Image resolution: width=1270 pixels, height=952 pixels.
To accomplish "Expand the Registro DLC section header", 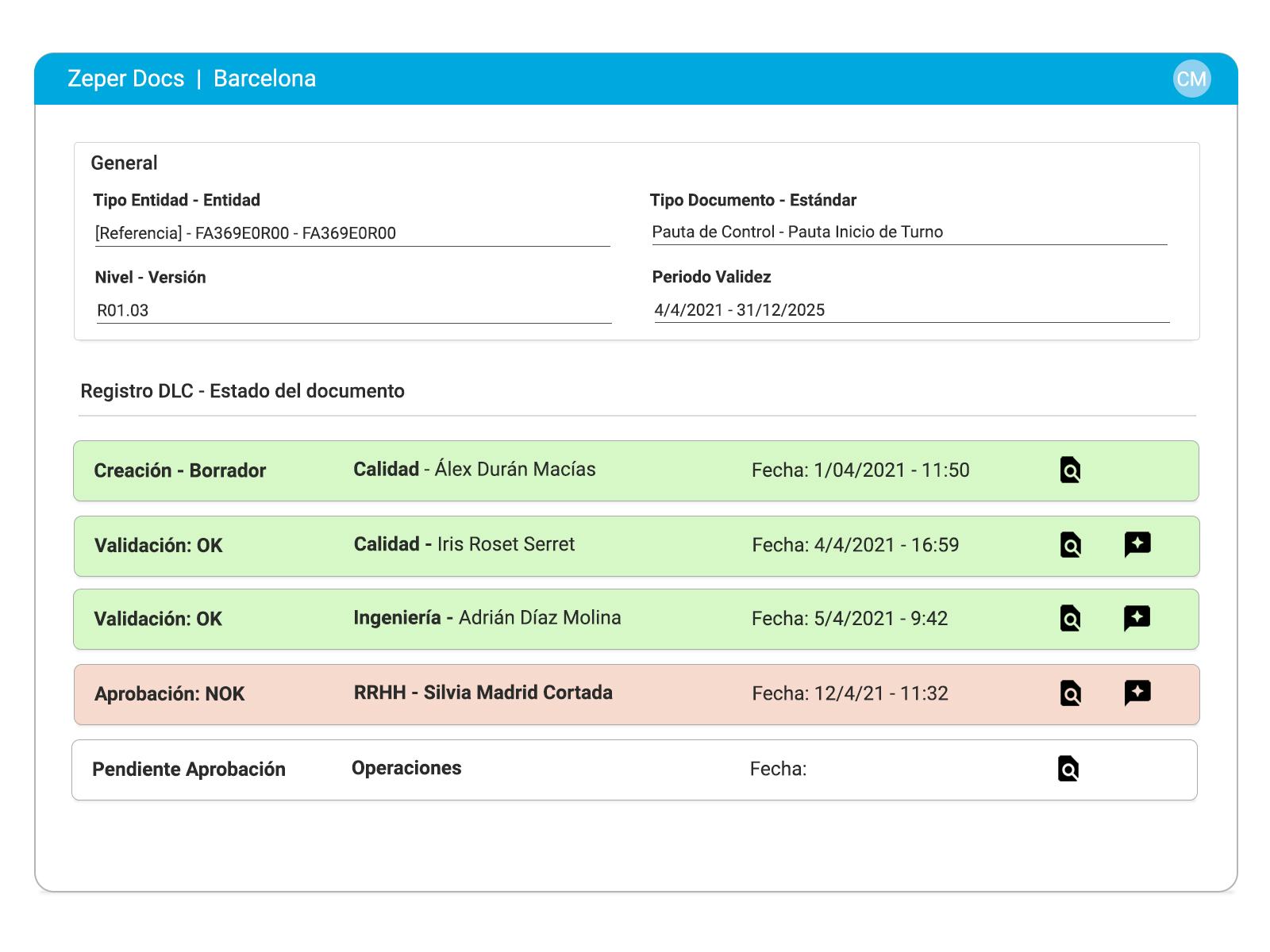I will pos(242,391).
